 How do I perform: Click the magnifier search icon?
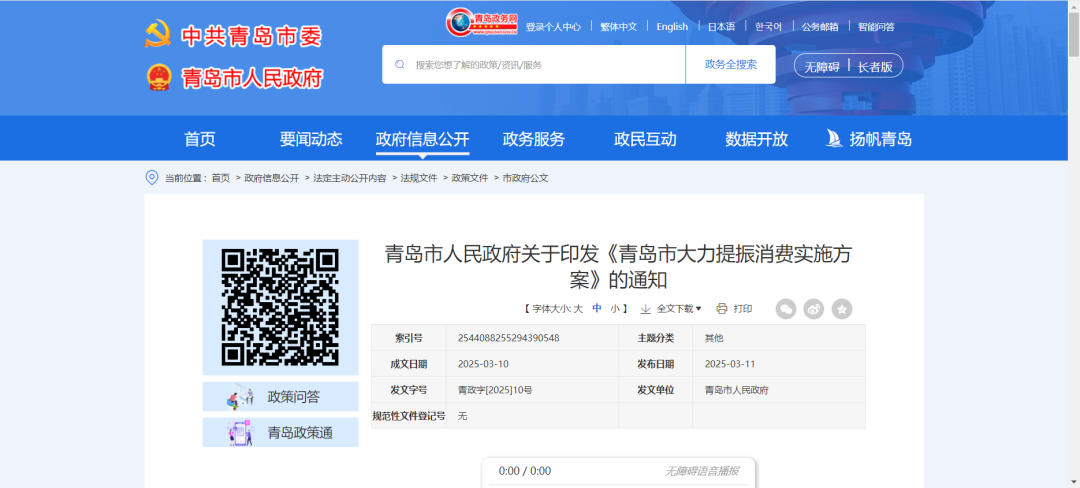point(400,64)
